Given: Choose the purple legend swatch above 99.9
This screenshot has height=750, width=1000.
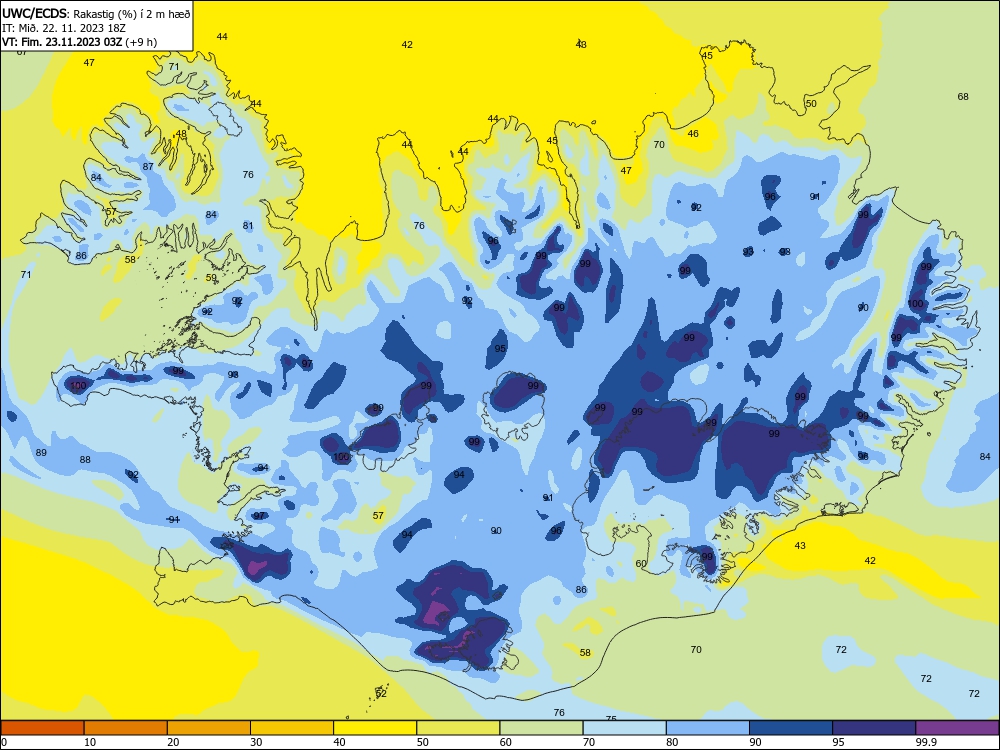Looking at the screenshot, I should [x=957, y=728].
